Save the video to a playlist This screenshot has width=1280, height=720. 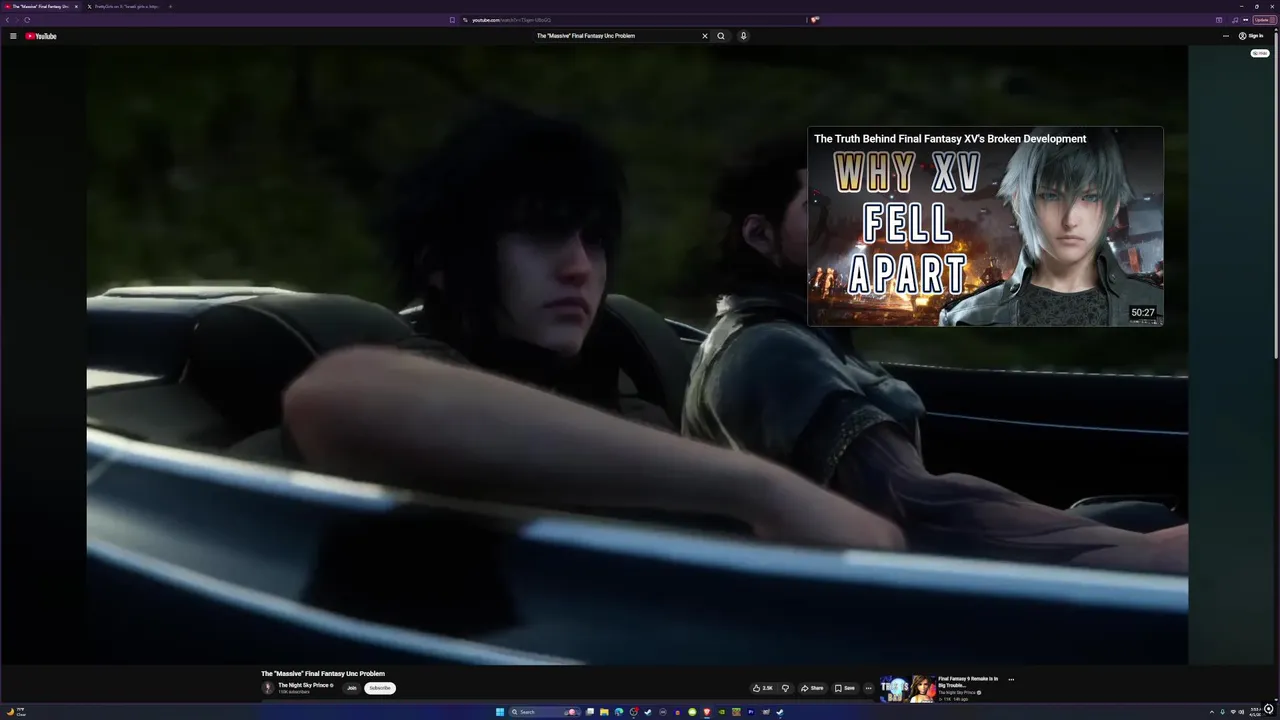845,688
